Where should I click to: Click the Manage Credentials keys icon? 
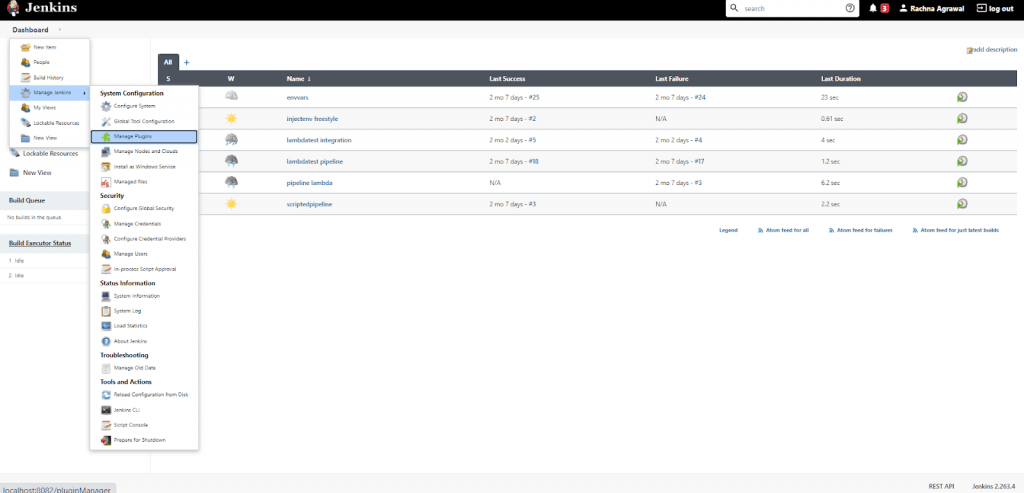pyautogui.click(x=106, y=224)
